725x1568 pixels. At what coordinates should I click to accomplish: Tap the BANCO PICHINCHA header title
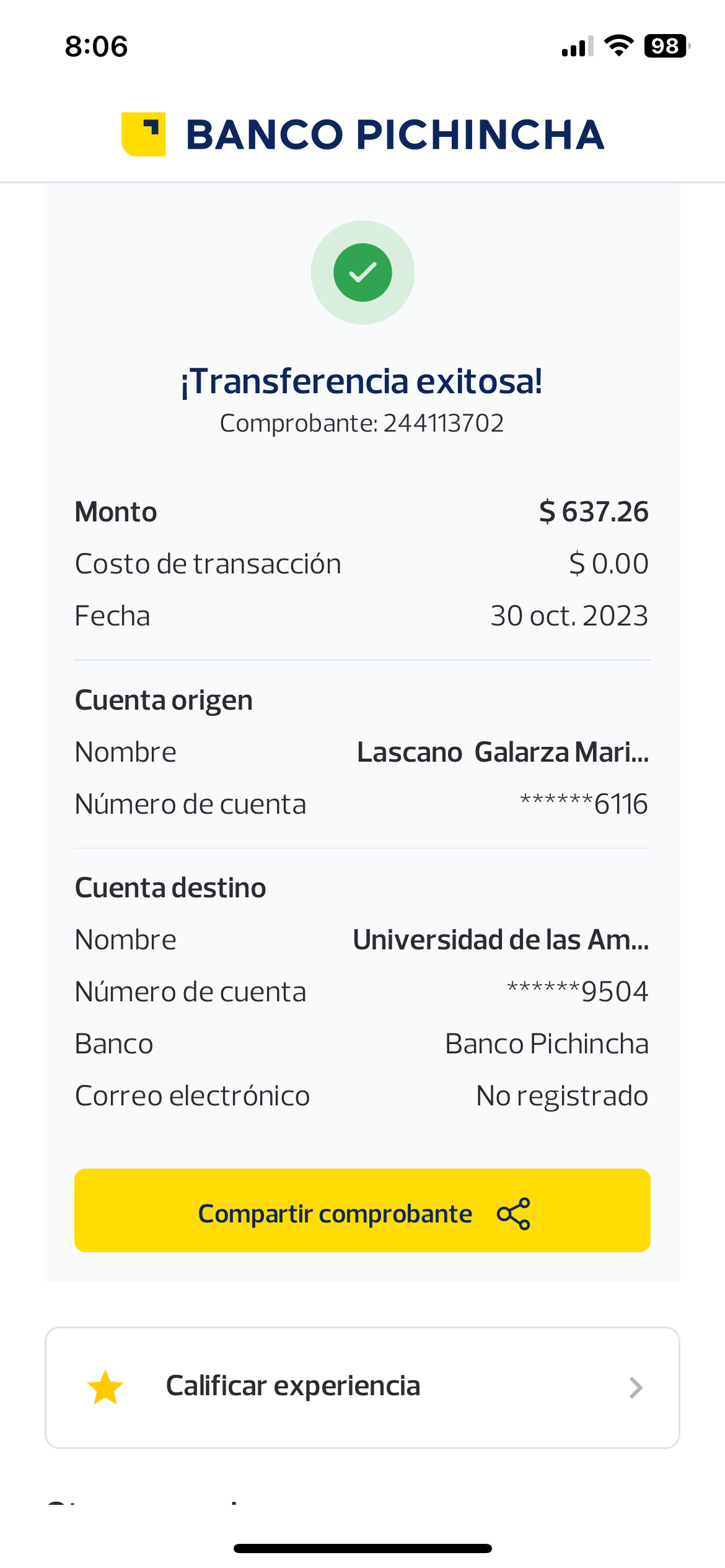click(395, 135)
